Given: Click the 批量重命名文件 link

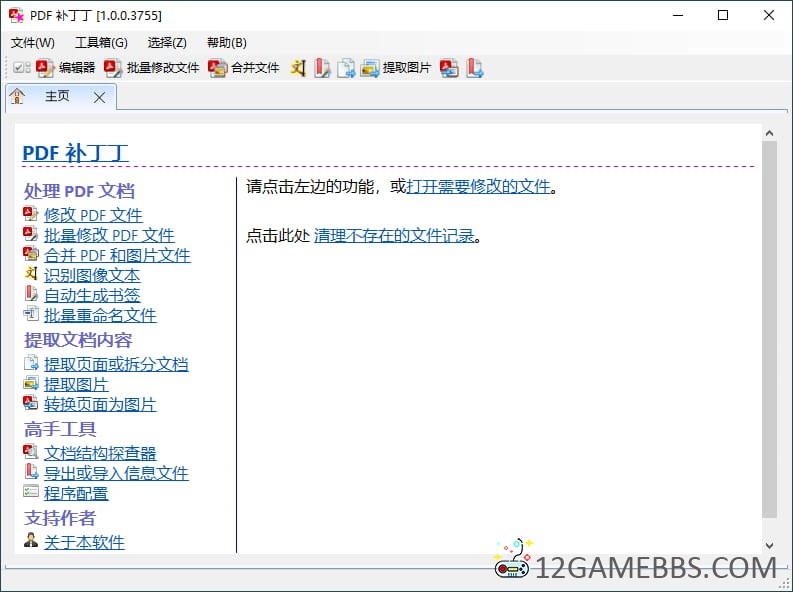Looking at the screenshot, I should pyautogui.click(x=100, y=315).
